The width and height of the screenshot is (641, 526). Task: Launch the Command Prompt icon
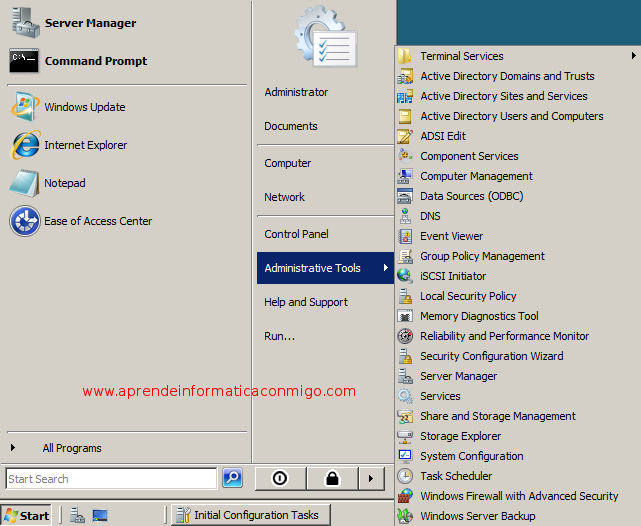[24, 61]
